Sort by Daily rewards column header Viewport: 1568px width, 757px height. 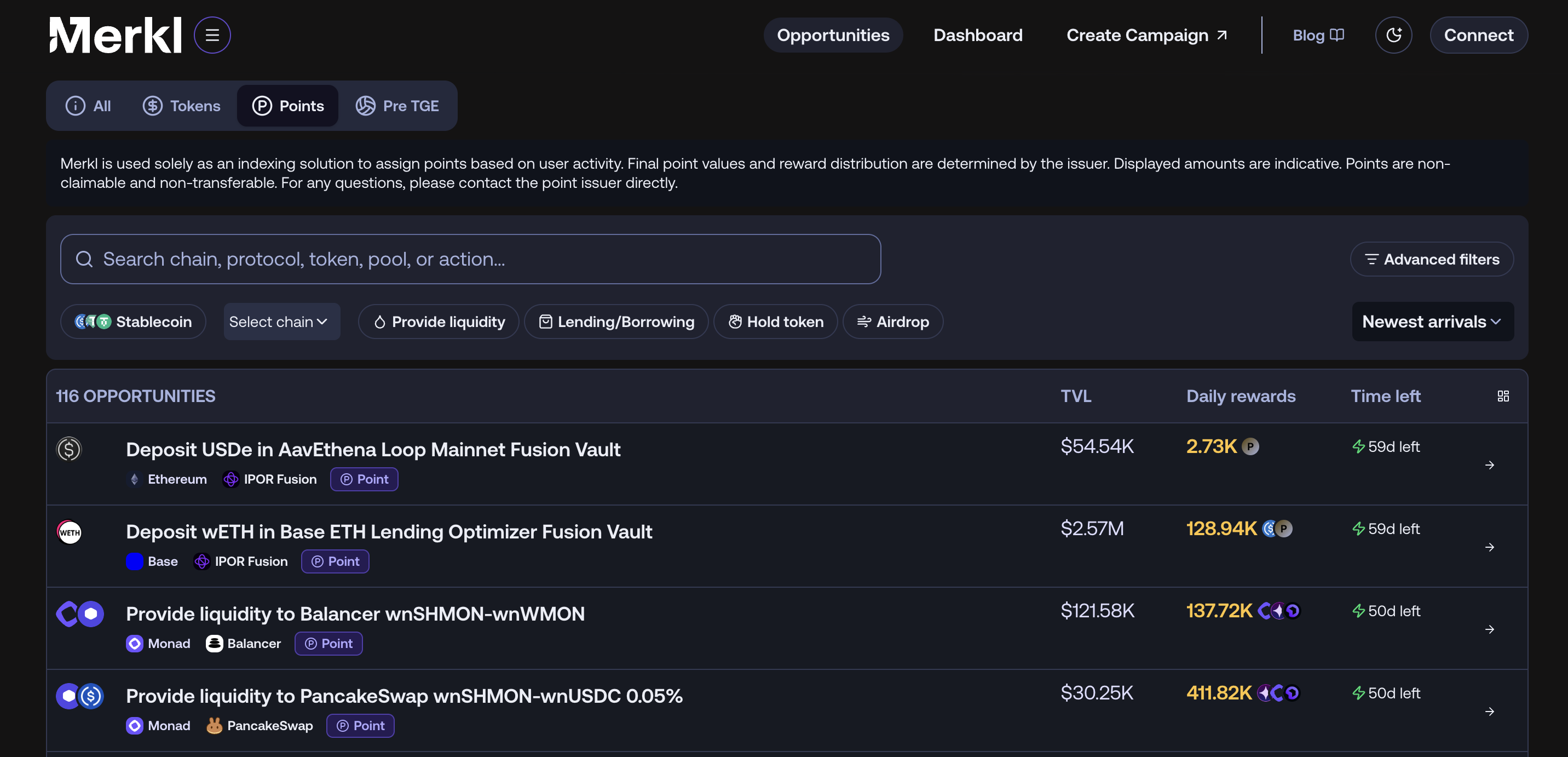coord(1241,397)
